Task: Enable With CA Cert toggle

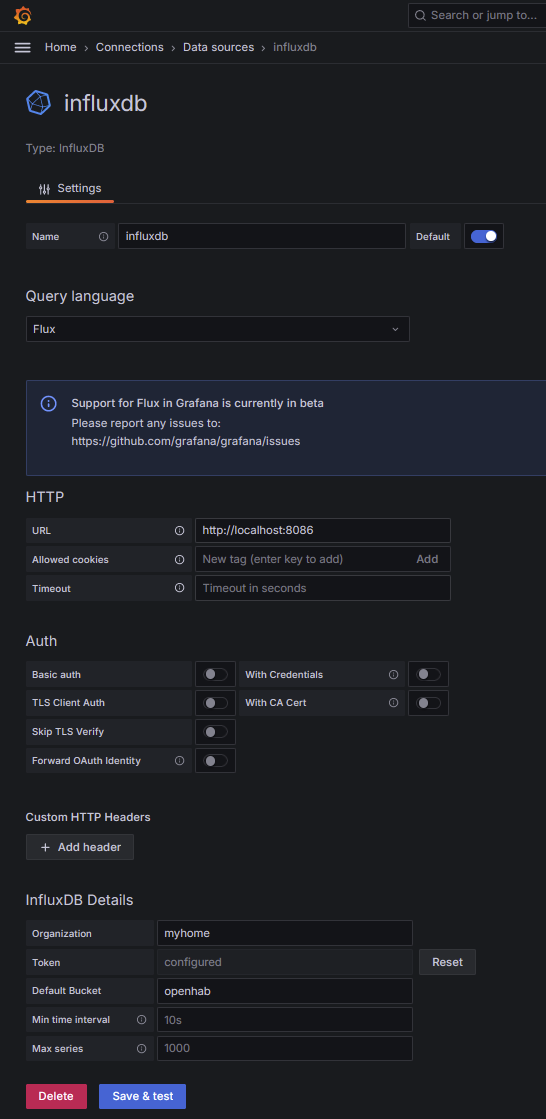Action: click(x=429, y=703)
